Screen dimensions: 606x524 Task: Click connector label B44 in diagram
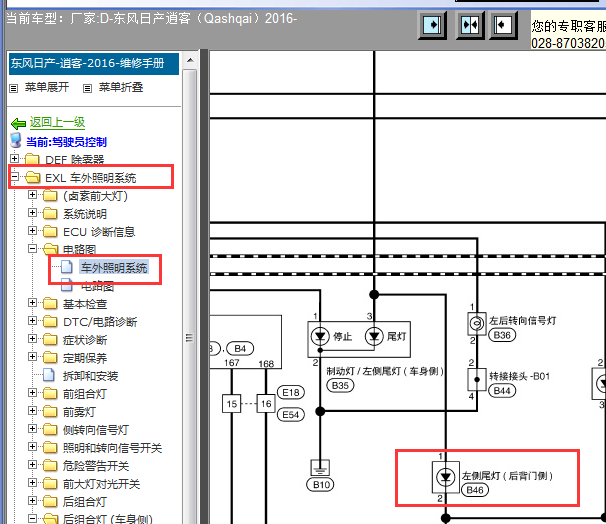click(x=502, y=391)
